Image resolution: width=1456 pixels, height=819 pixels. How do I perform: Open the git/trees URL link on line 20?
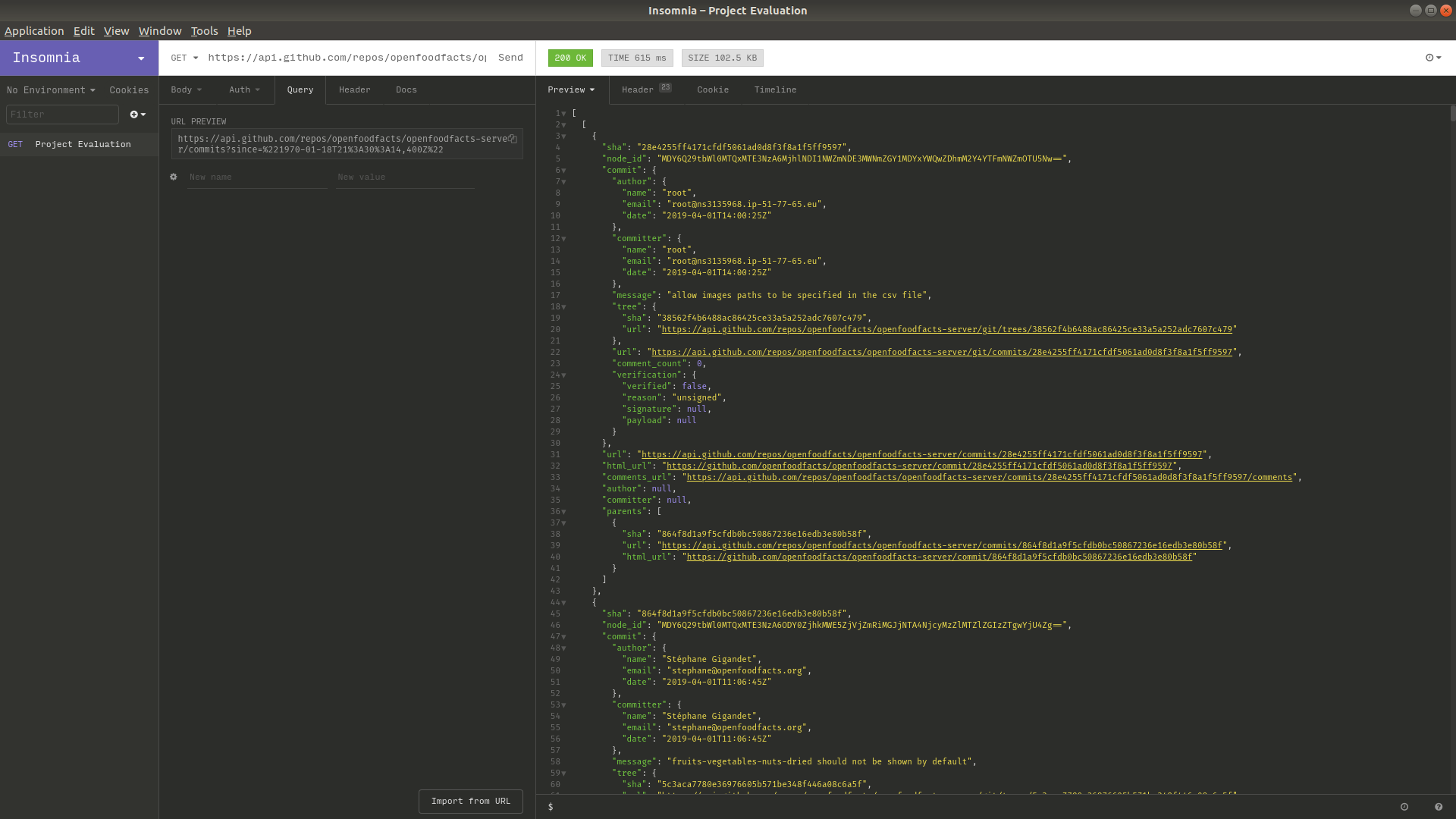pyautogui.click(x=946, y=329)
